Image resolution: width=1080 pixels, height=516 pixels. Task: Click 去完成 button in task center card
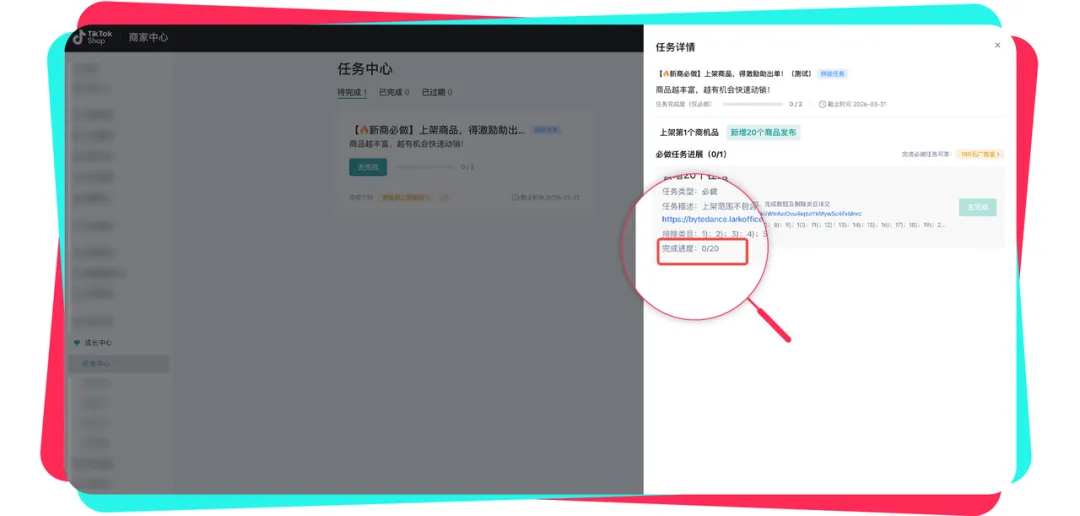(x=368, y=167)
